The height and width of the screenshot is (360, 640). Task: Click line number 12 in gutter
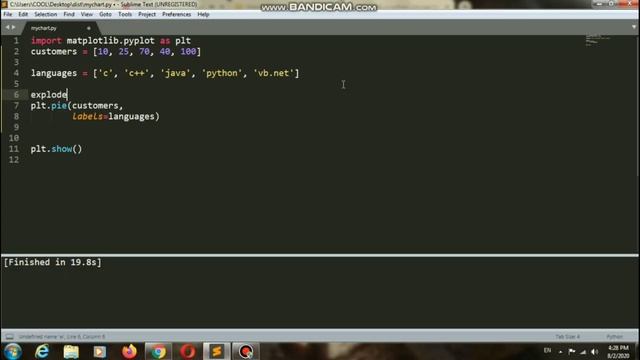click(x=14, y=160)
